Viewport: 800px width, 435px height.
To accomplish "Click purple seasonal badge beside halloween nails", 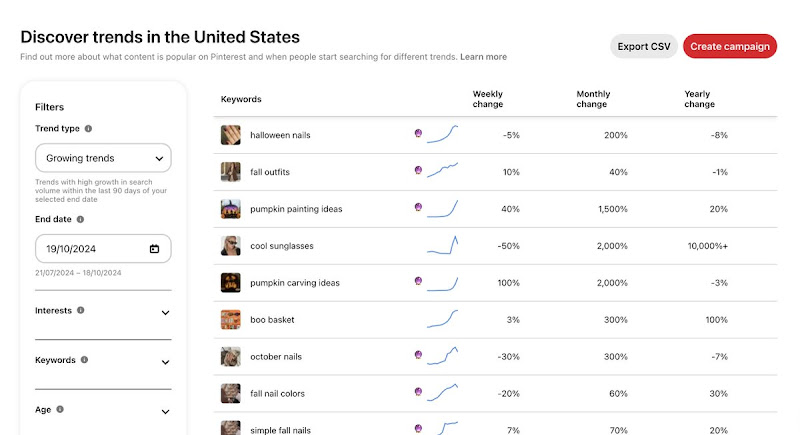I will coord(418,133).
